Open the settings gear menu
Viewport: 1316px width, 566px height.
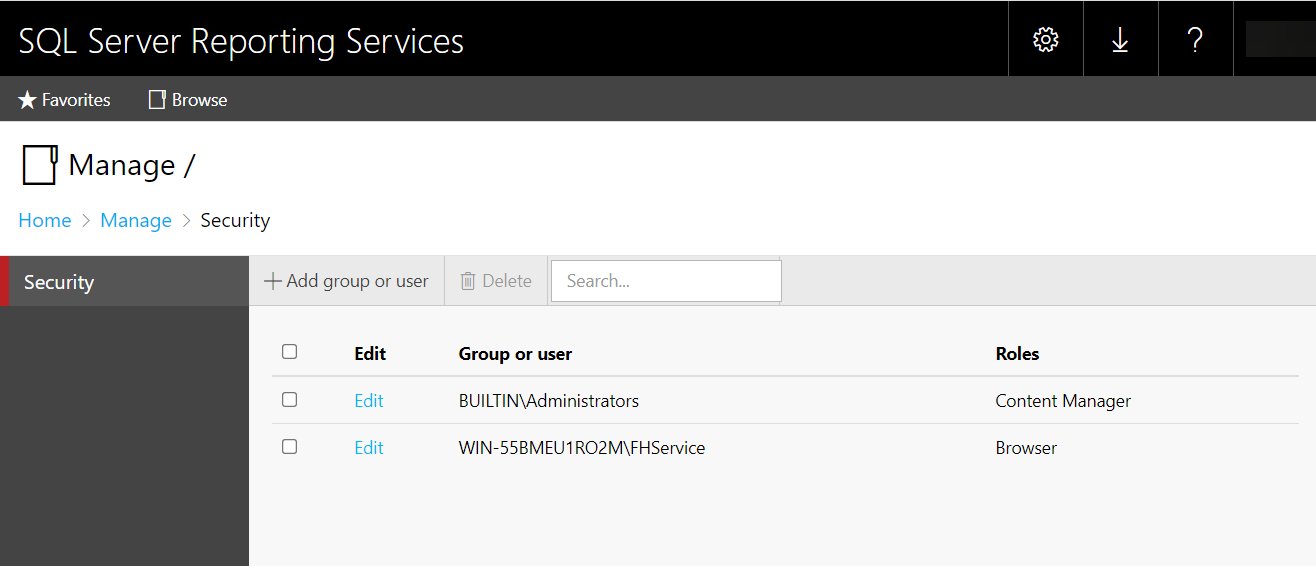[1046, 39]
